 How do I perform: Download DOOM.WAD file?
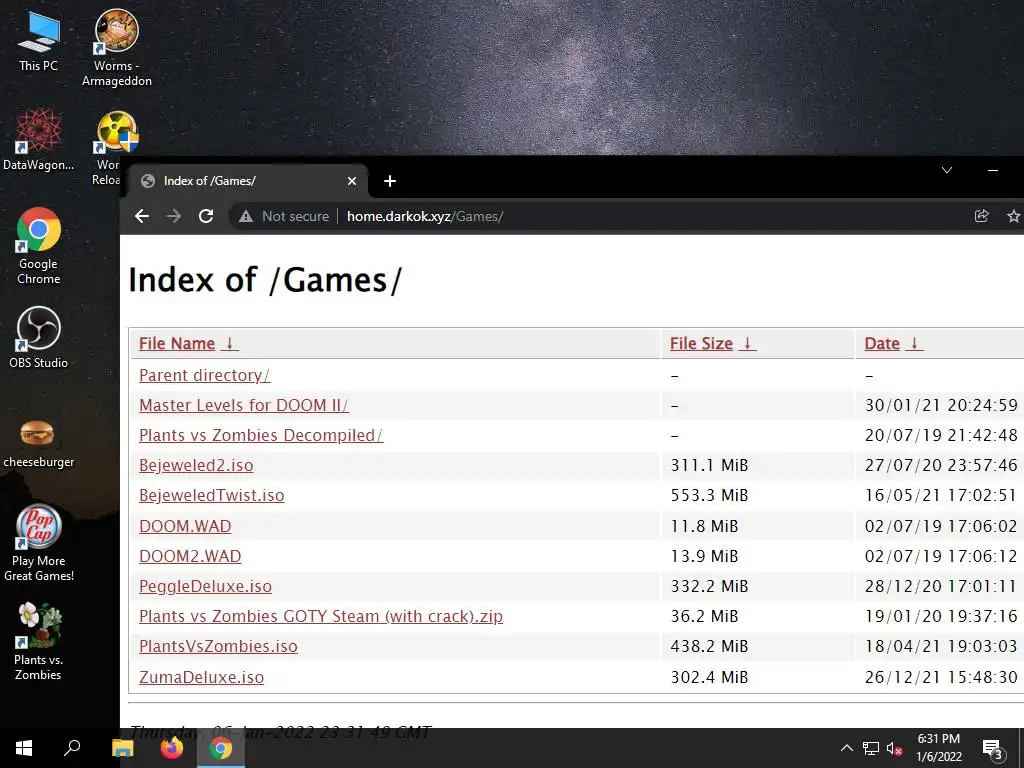tap(185, 526)
